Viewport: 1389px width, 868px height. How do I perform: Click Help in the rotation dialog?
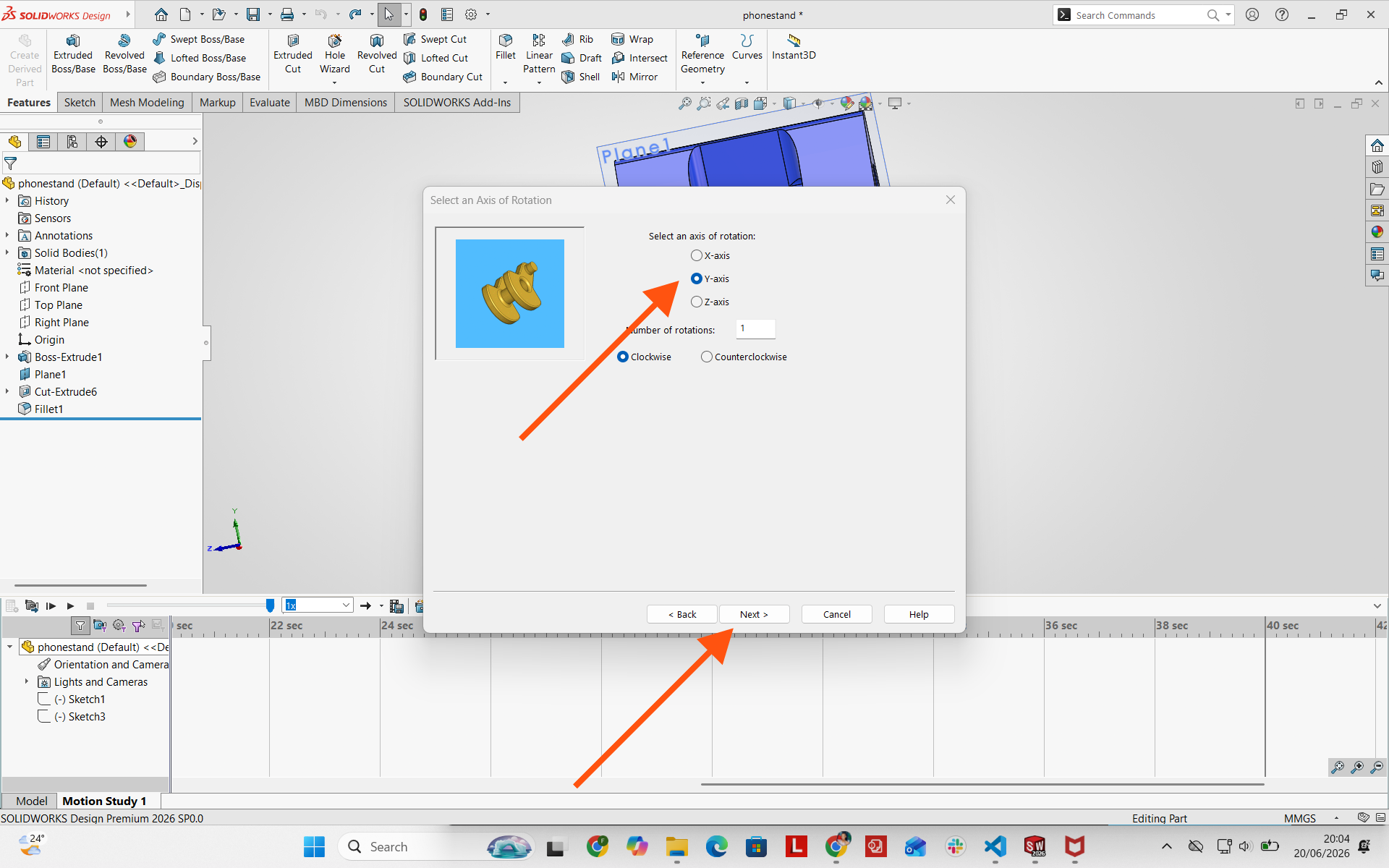tap(919, 614)
